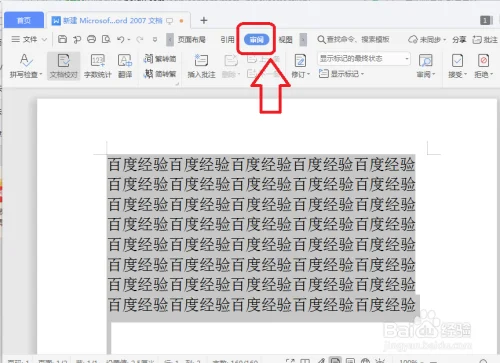
Task: Click the 翻译 translate tool
Action: [x=125, y=66]
